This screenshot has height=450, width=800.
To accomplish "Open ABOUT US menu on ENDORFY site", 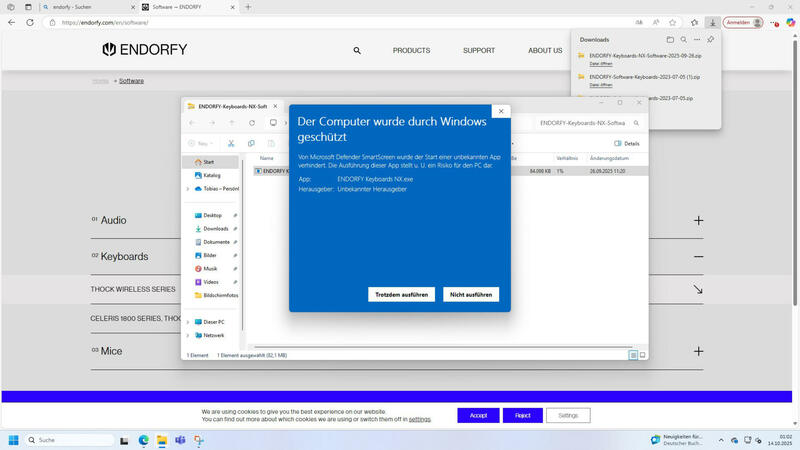I will 545,51.
